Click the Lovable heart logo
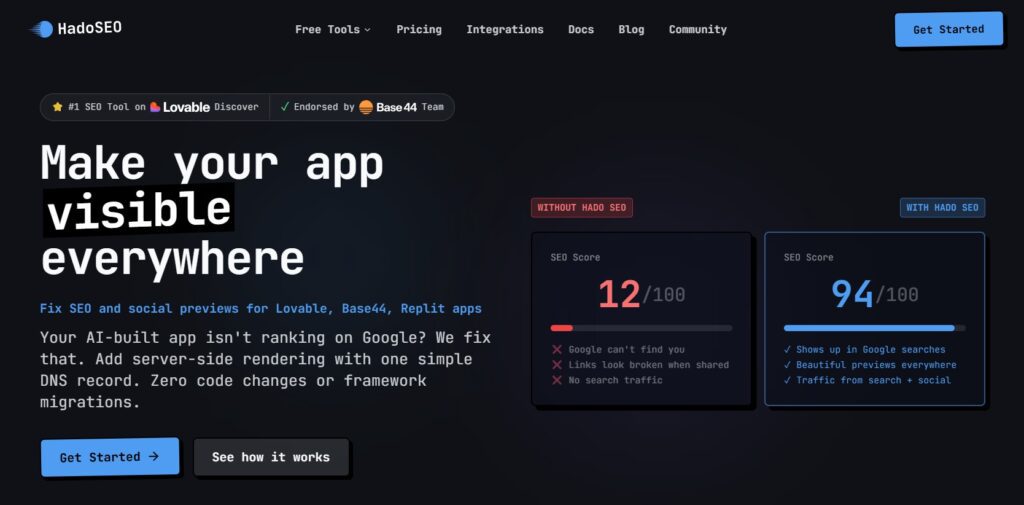 click(155, 106)
